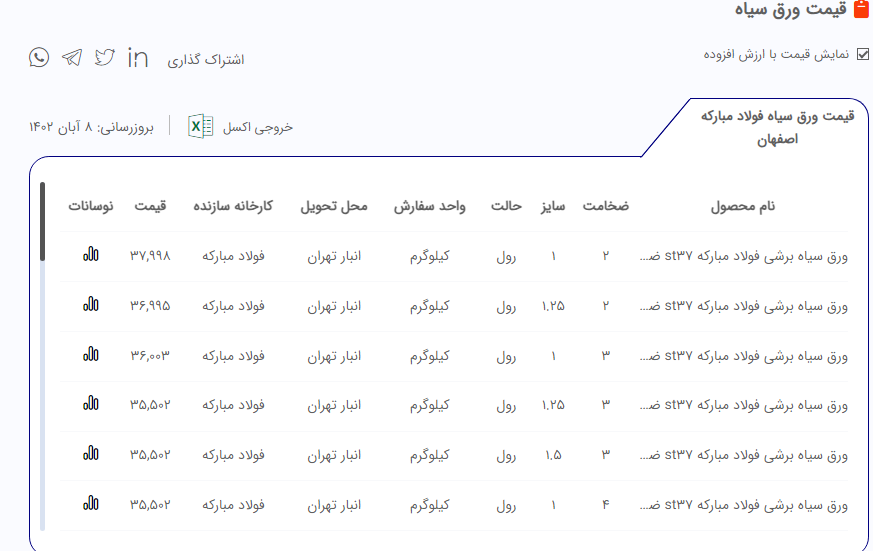The image size is (873, 551).
Task: Click خروجی اکسل export link
Action: [x=257, y=127]
